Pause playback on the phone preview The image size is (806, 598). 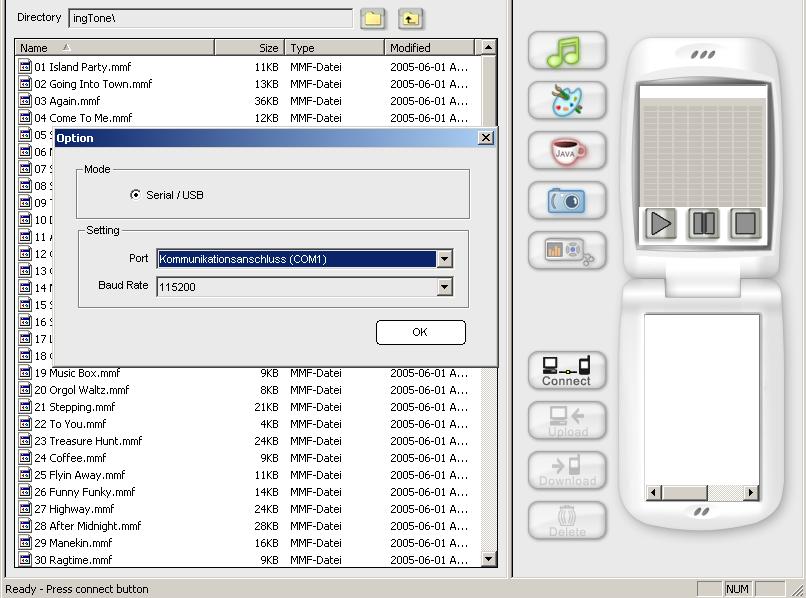point(704,223)
